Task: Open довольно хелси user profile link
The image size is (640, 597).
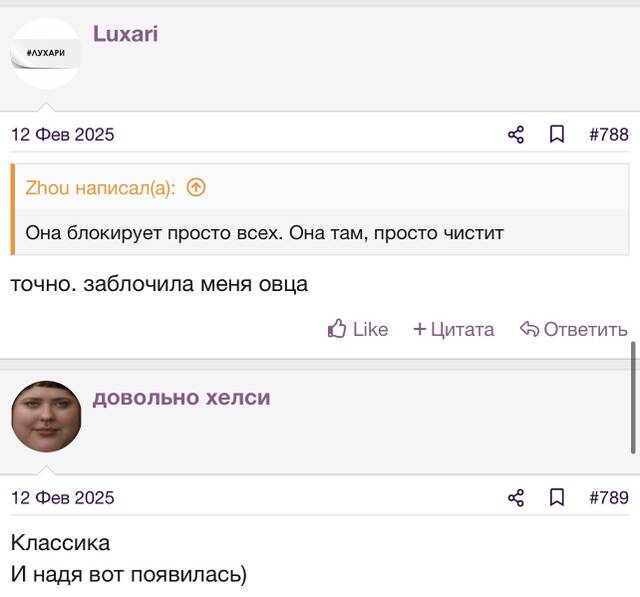Action: 182,397
